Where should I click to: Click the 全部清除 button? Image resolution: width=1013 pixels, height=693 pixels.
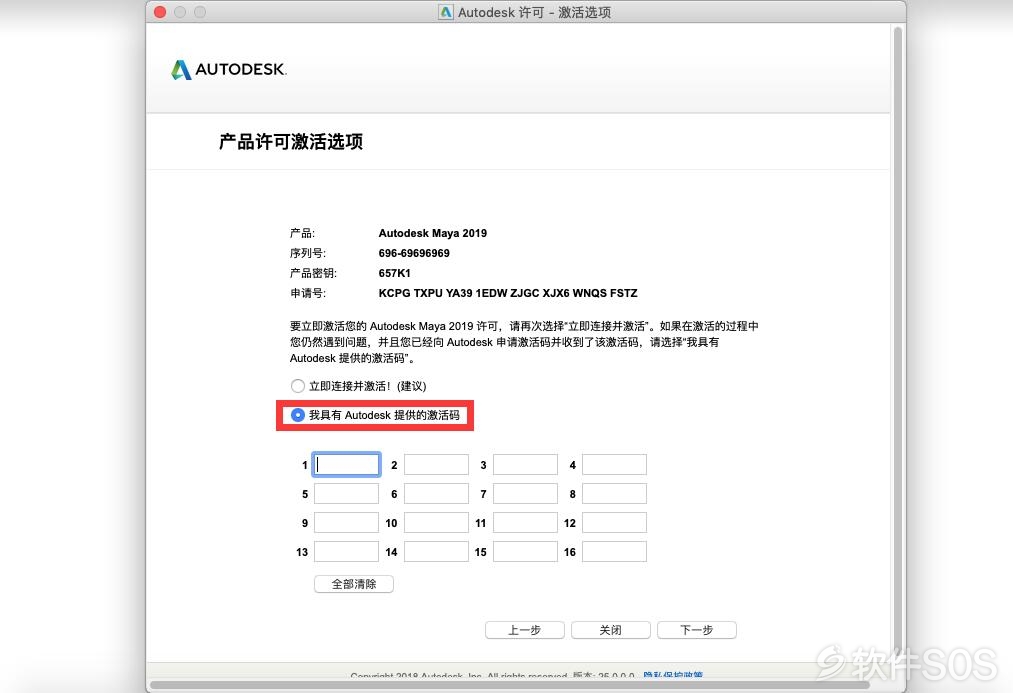pyautogui.click(x=354, y=584)
